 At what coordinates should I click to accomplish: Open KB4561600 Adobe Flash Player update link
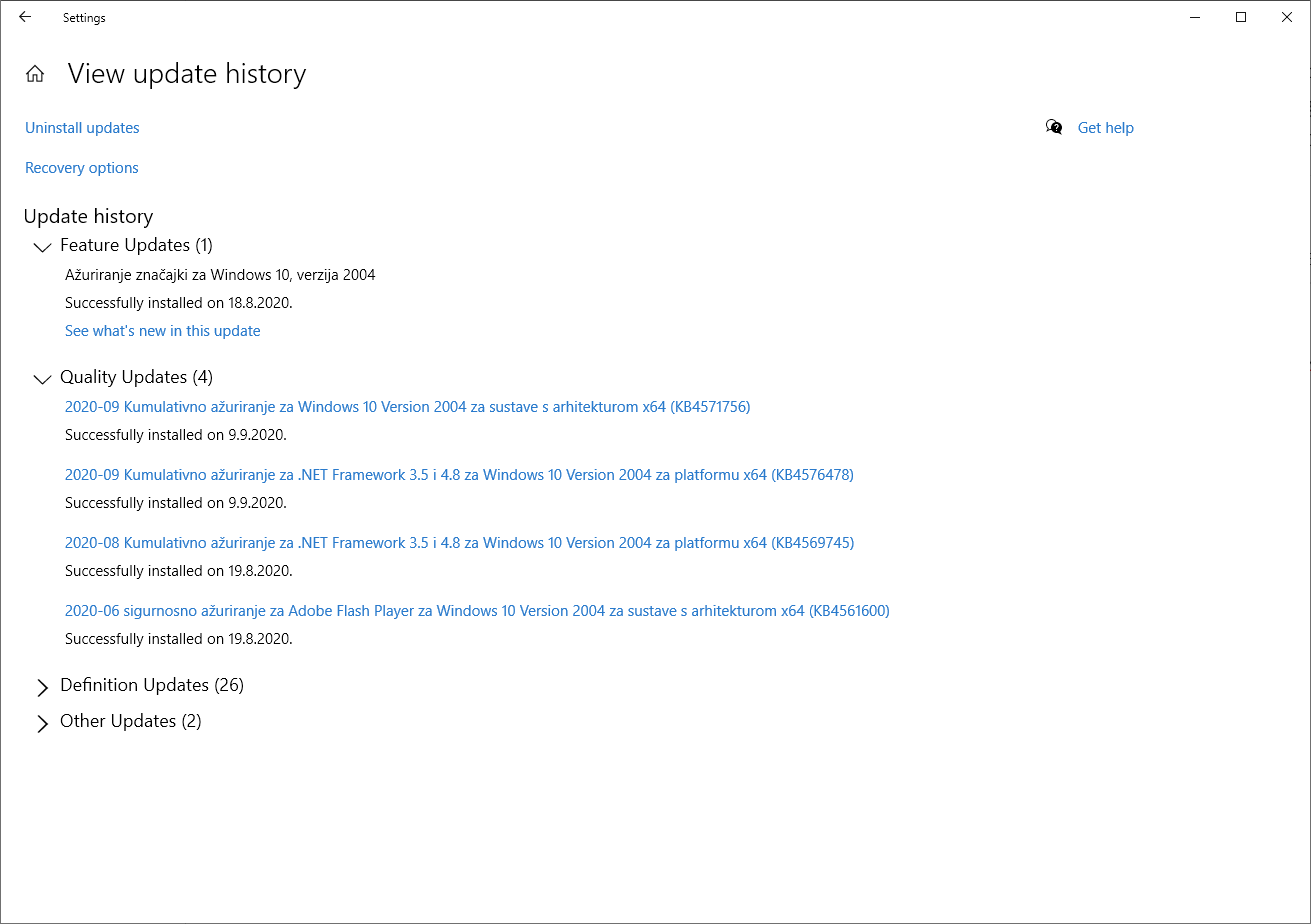(477, 611)
